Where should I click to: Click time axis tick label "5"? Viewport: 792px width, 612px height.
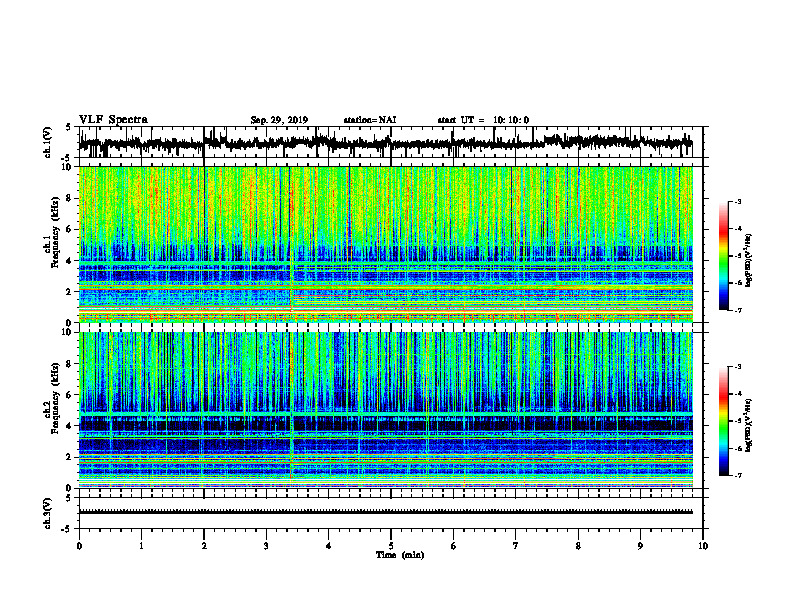tap(391, 546)
